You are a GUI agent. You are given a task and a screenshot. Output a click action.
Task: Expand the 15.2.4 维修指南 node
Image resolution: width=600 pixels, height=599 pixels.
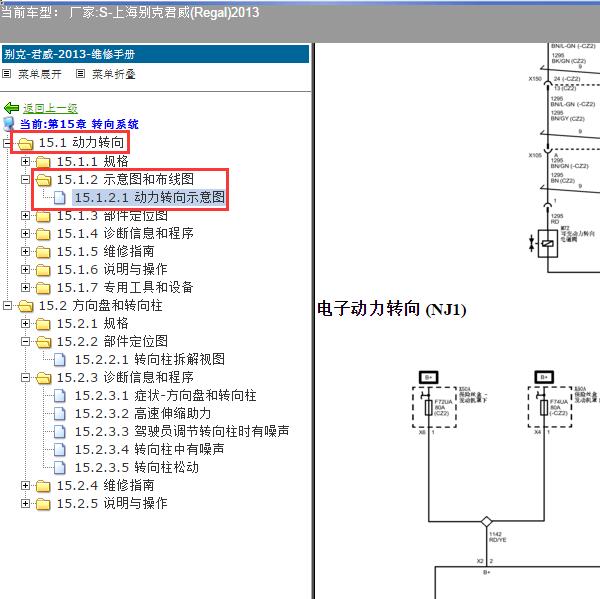pos(25,485)
